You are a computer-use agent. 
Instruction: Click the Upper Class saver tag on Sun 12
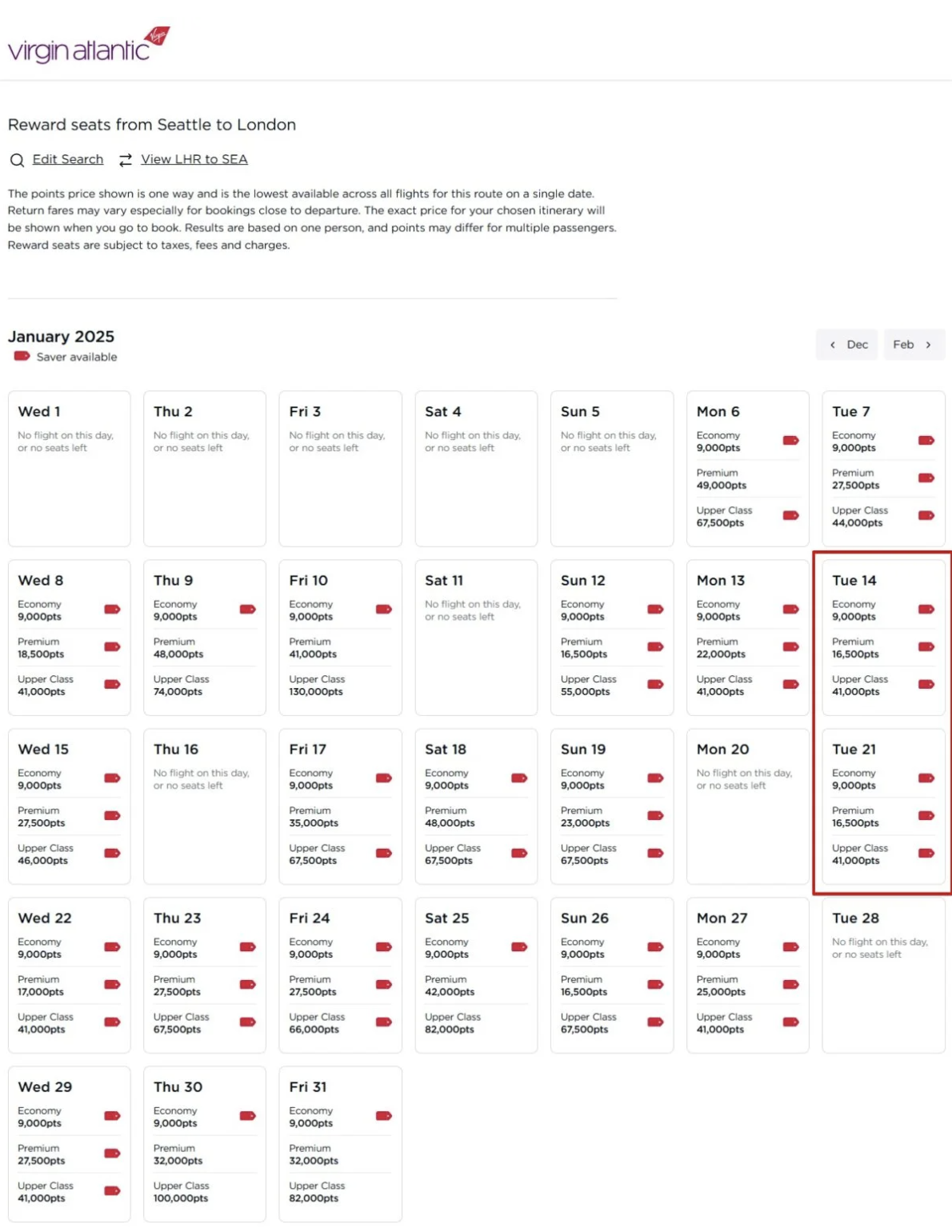click(x=655, y=684)
